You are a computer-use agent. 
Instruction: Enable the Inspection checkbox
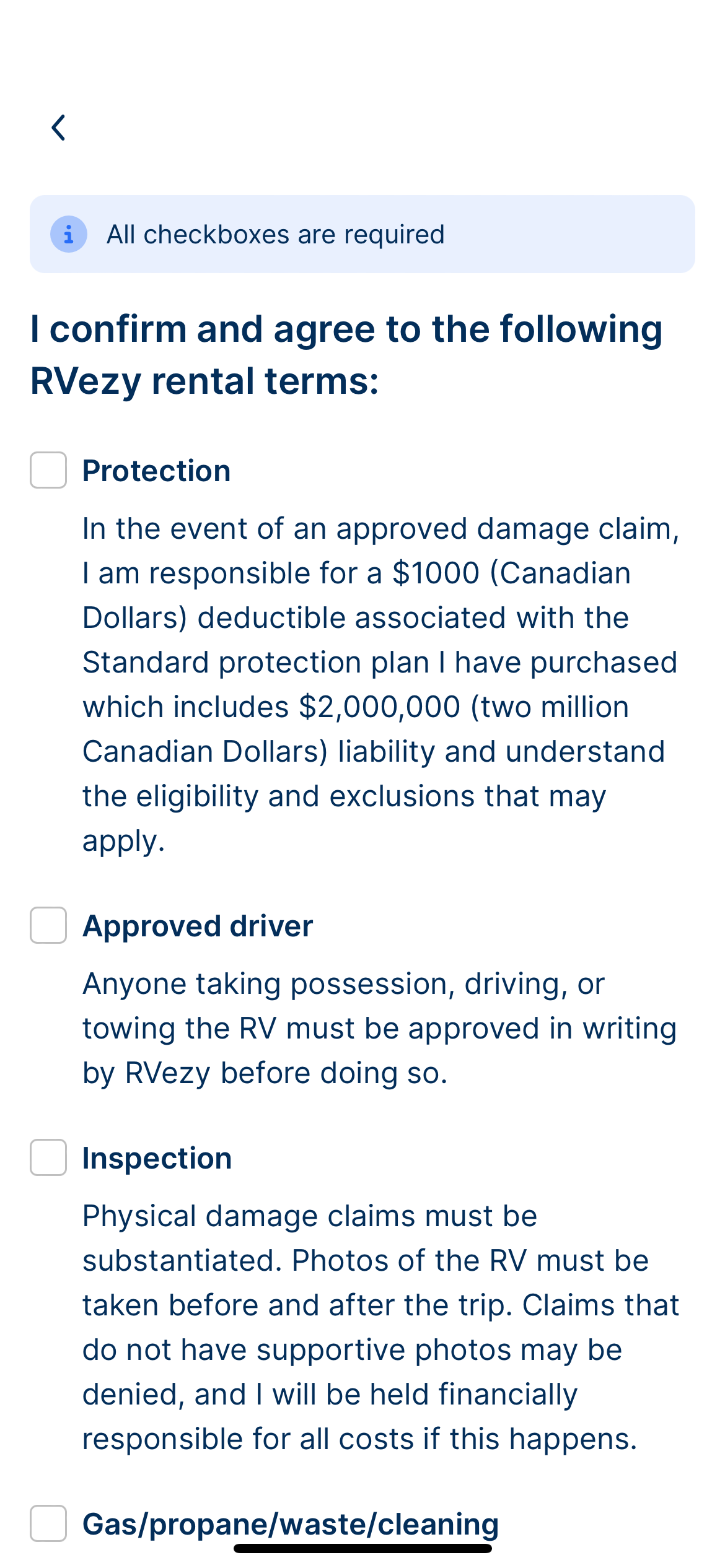pyautogui.click(x=48, y=1157)
